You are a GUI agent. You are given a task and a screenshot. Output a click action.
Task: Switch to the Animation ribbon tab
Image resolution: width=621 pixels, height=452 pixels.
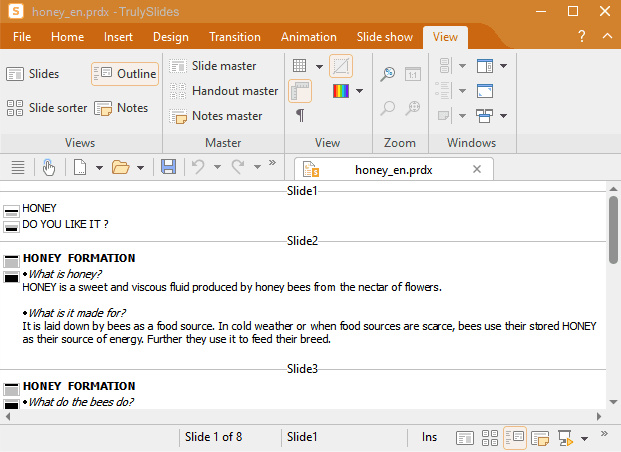(308, 37)
